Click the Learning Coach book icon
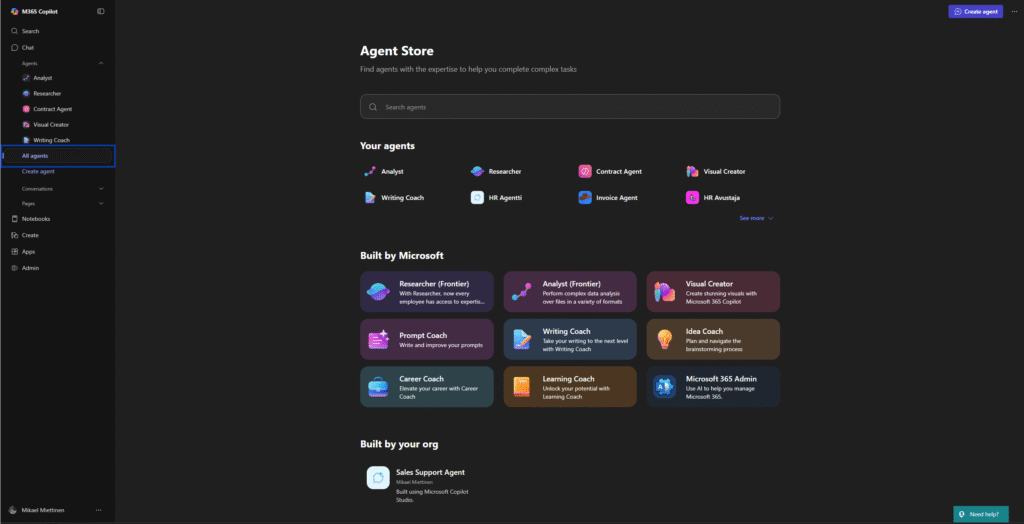This screenshot has height=524, width=1024. [x=521, y=387]
